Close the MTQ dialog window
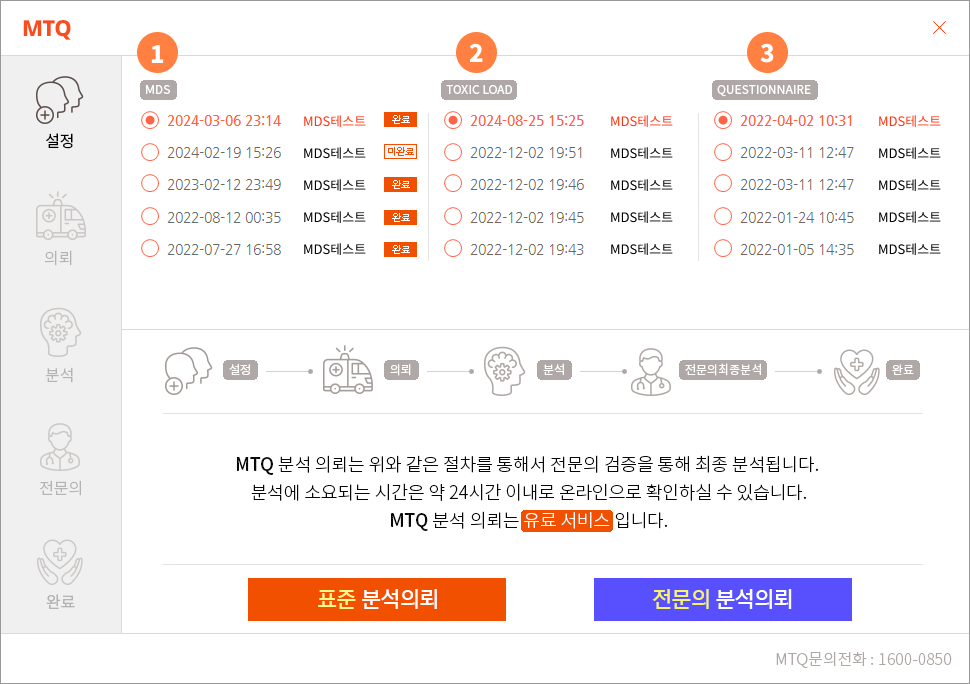970x684 pixels. click(939, 28)
